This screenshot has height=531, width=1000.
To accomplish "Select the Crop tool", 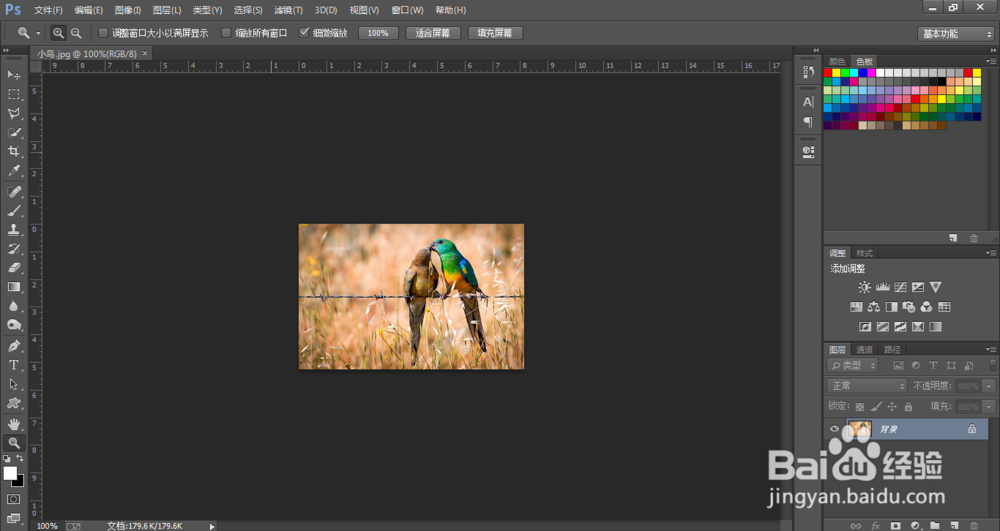I will (x=13, y=152).
